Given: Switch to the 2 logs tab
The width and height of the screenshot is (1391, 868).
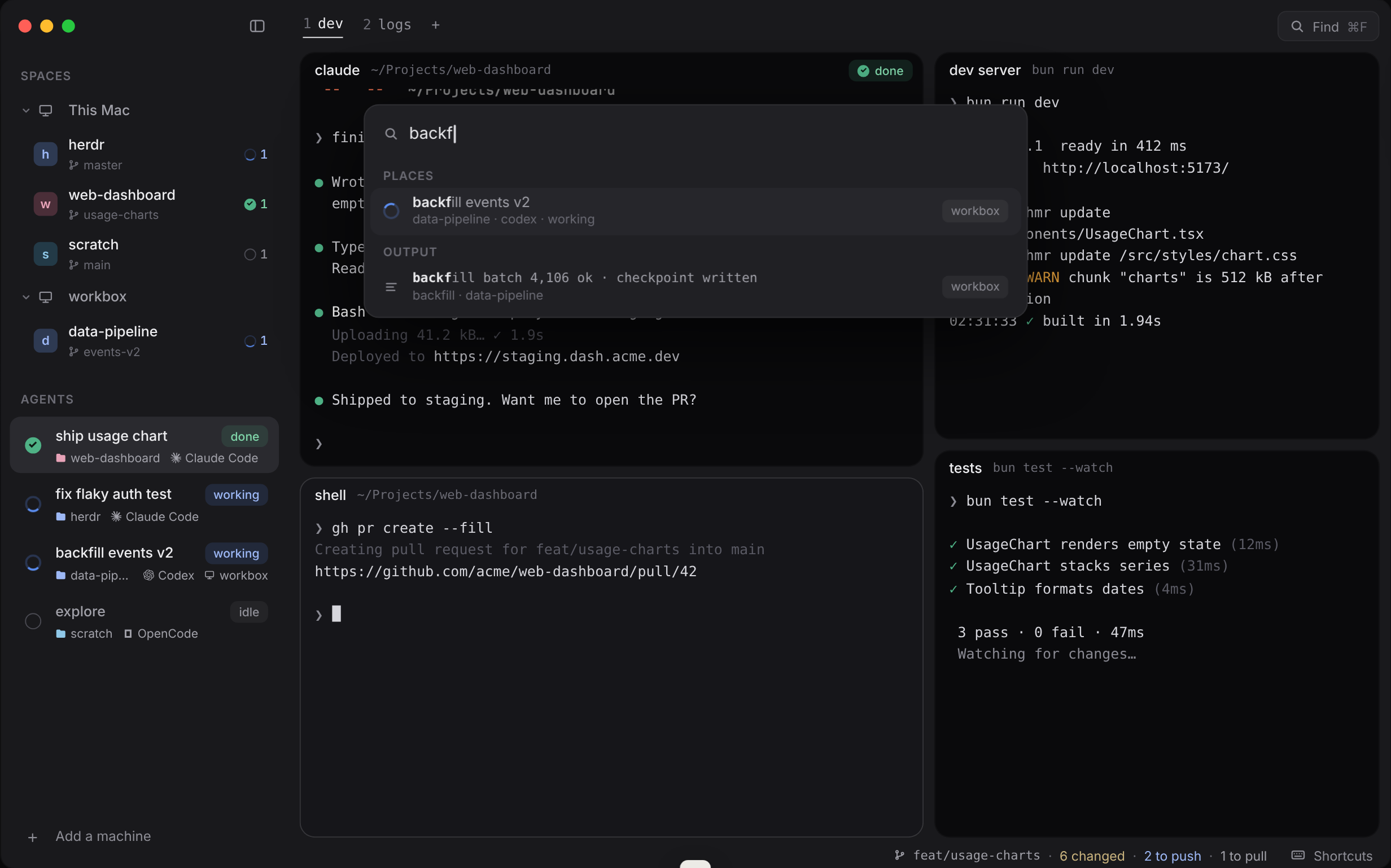Looking at the screenshot, I should tap(387, 25).
